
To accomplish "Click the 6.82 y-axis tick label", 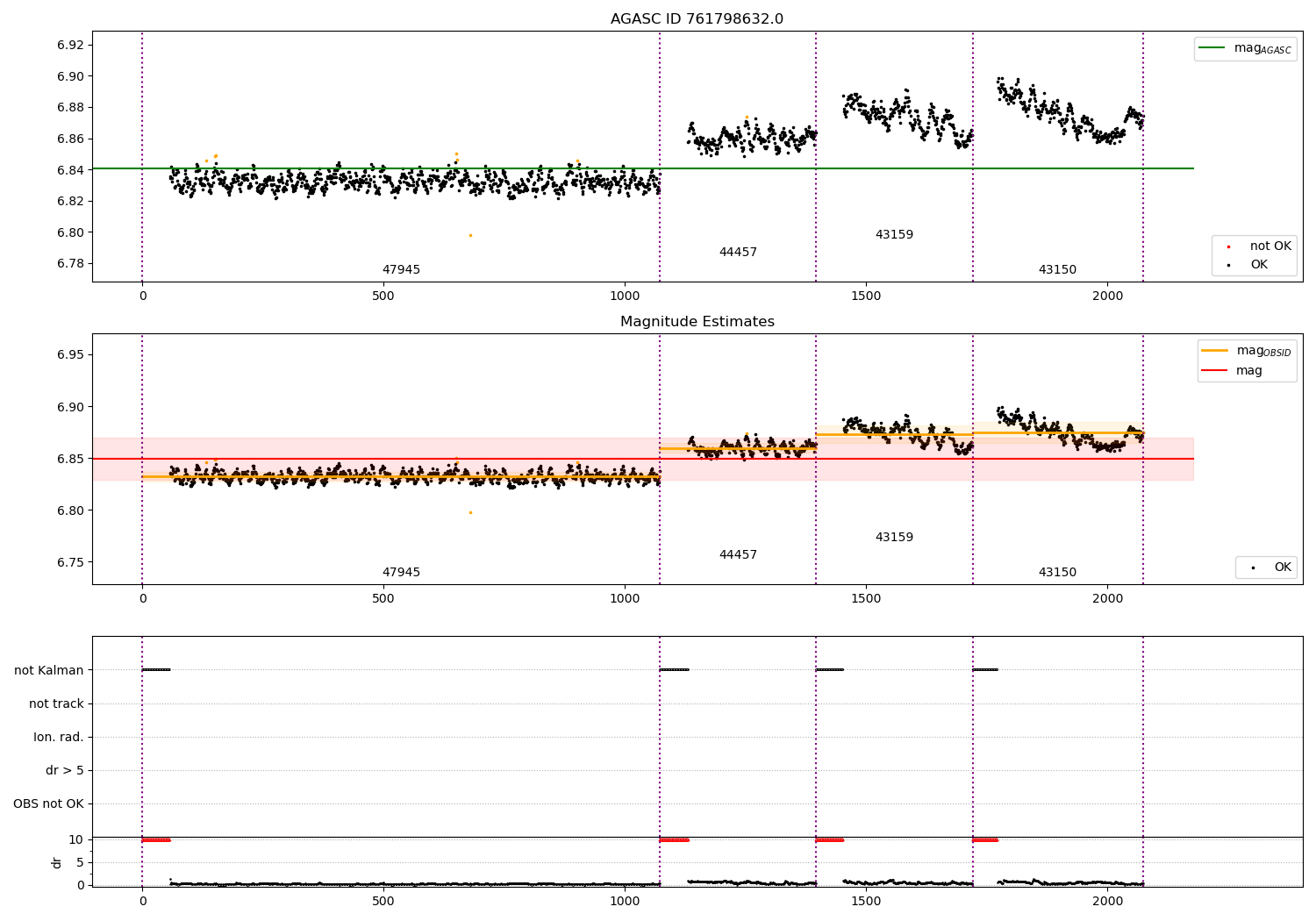I will click(69, 202).
